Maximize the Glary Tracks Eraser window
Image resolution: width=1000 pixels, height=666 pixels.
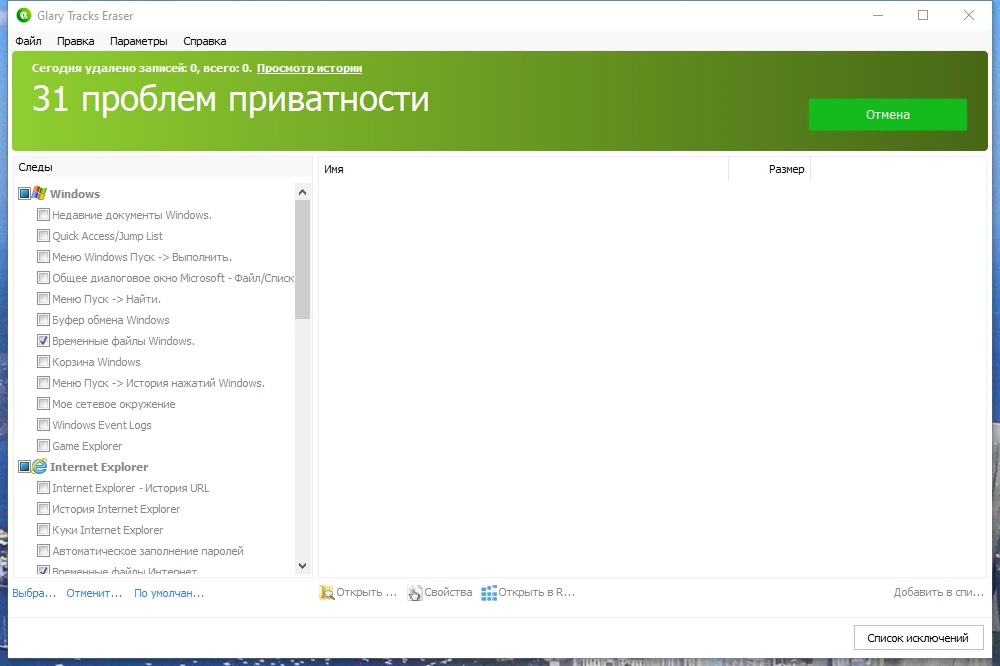(x=923, y=15)
